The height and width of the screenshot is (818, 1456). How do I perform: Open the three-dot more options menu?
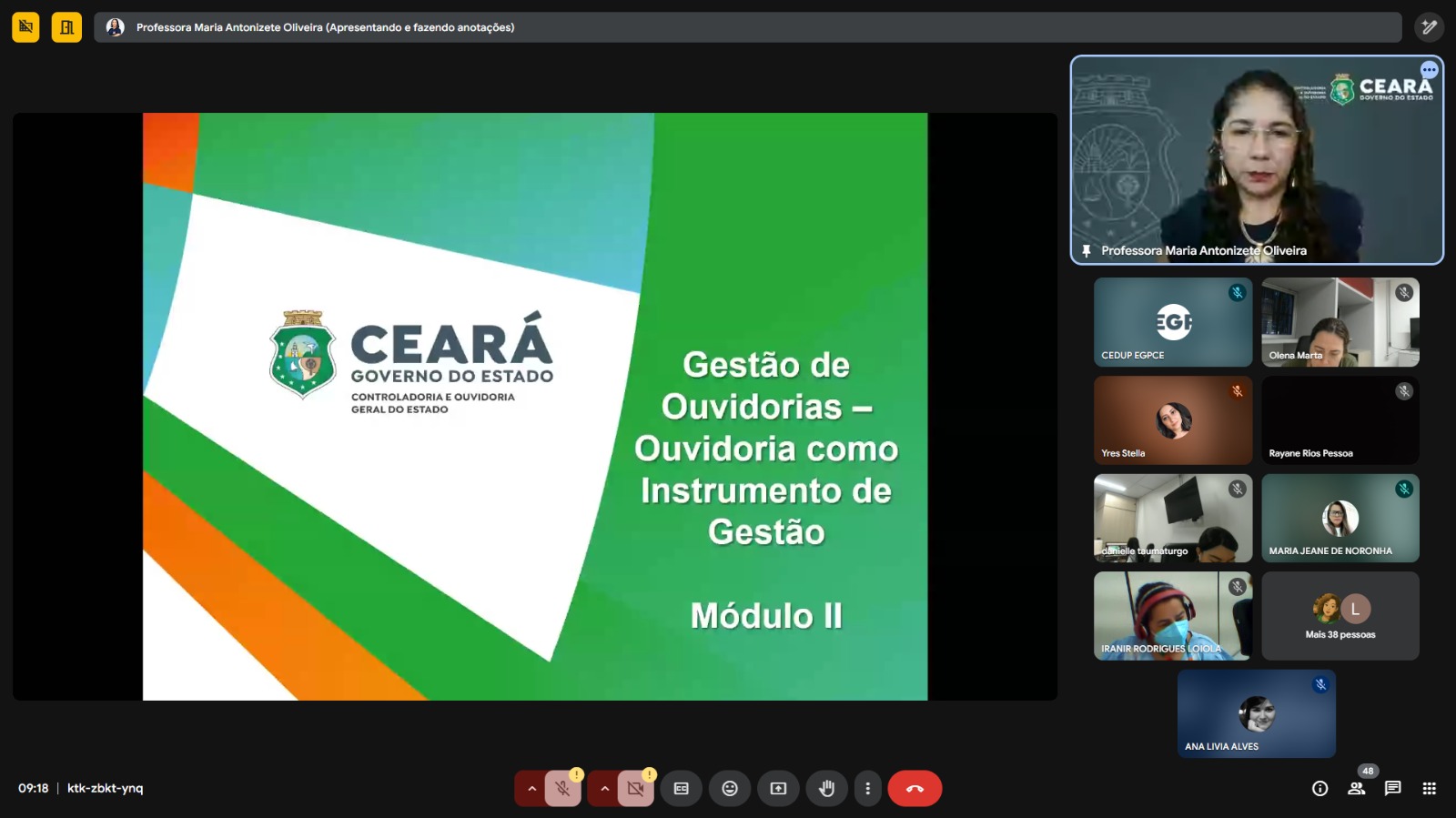867,789
